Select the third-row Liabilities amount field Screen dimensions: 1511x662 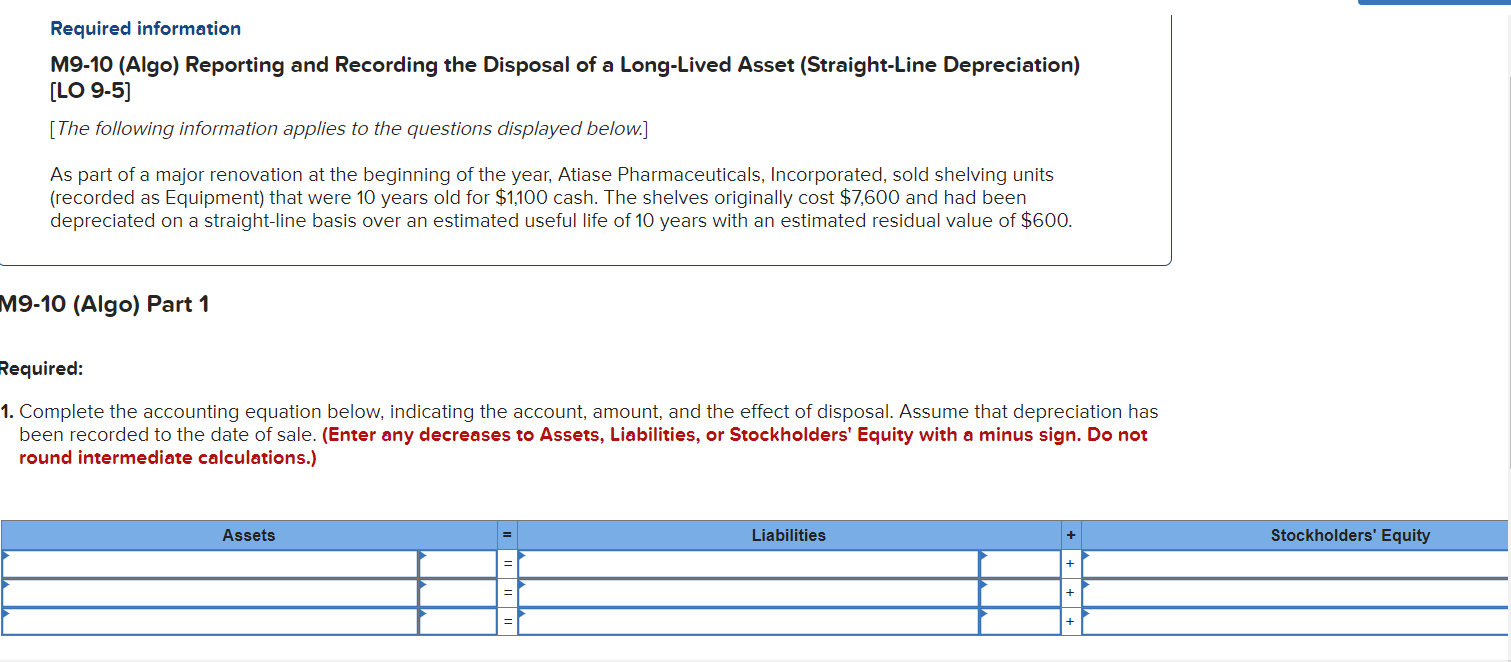point(1020,621)
